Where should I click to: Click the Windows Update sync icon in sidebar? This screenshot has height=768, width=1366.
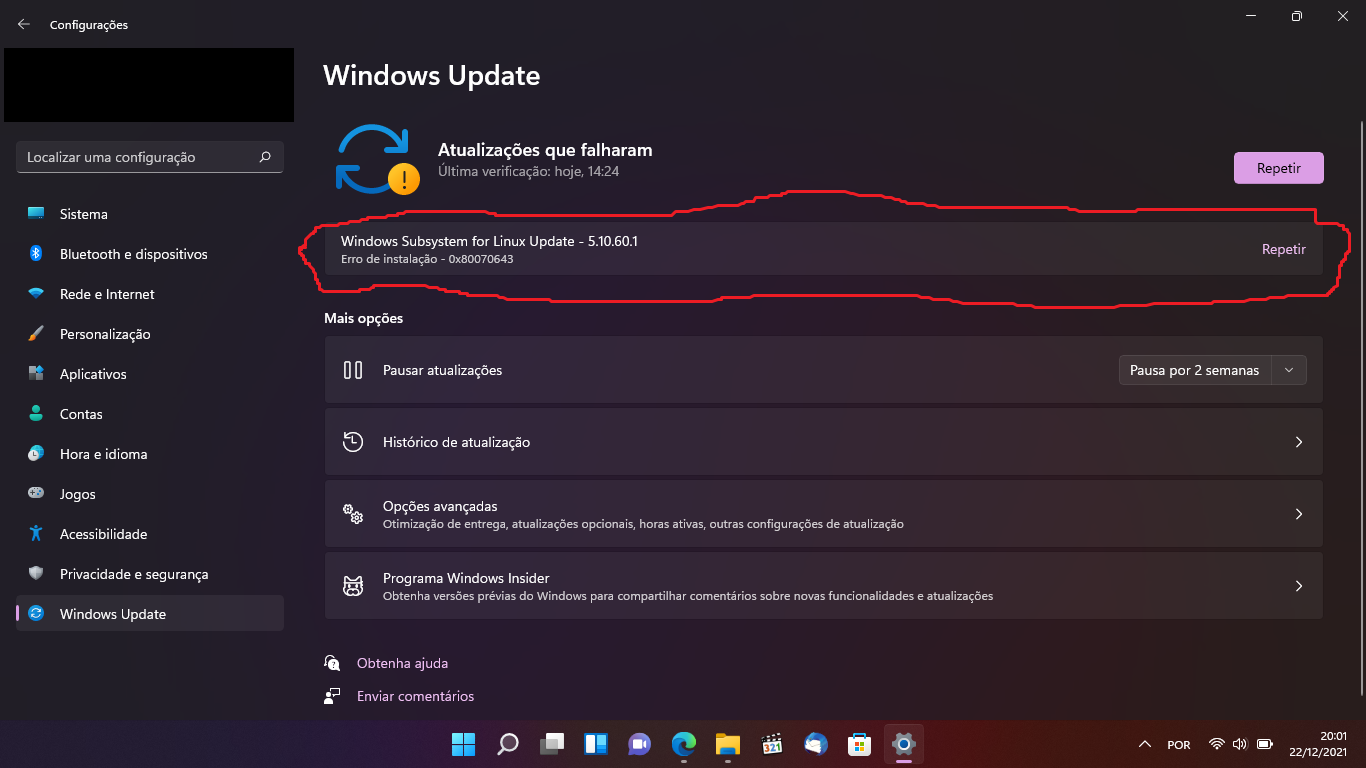point(36,614)
